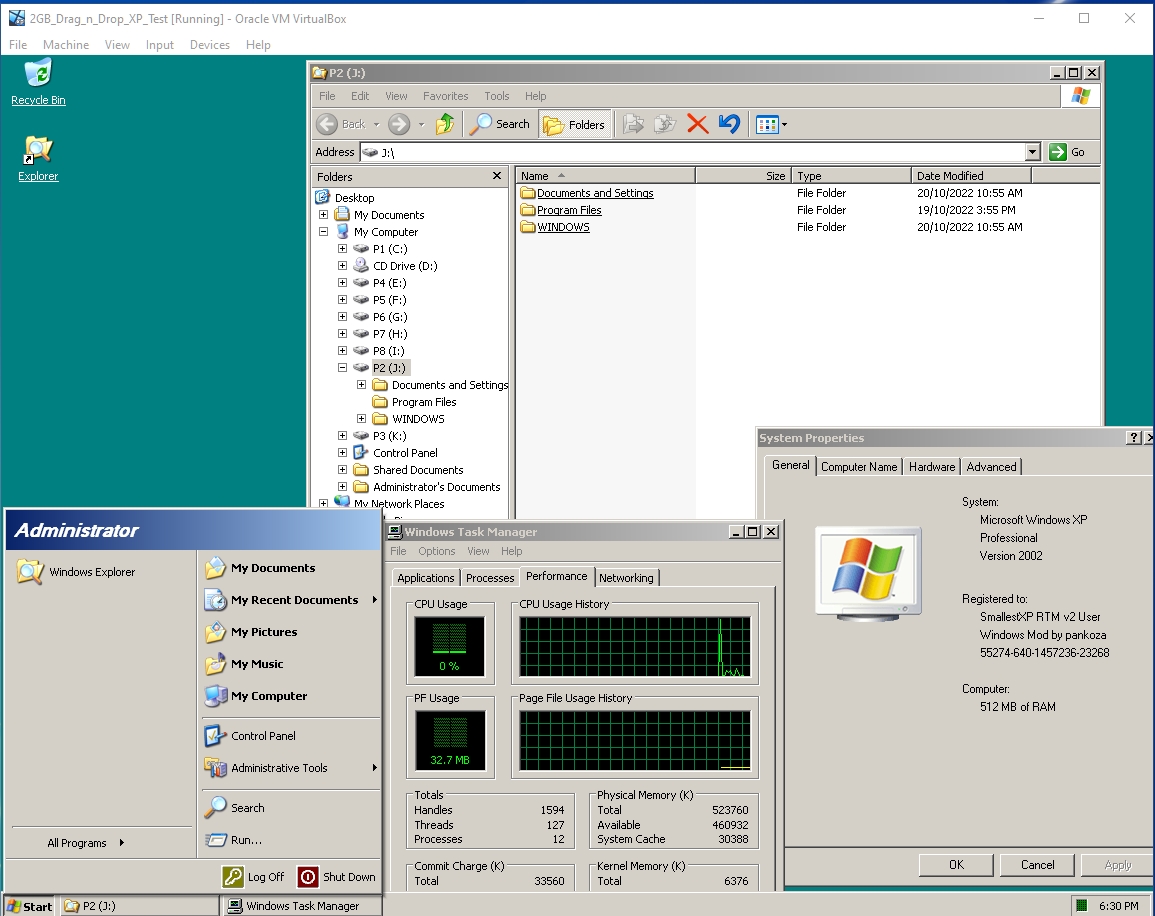
Task: Open Task Manager View menu
Action: point(478,551)
